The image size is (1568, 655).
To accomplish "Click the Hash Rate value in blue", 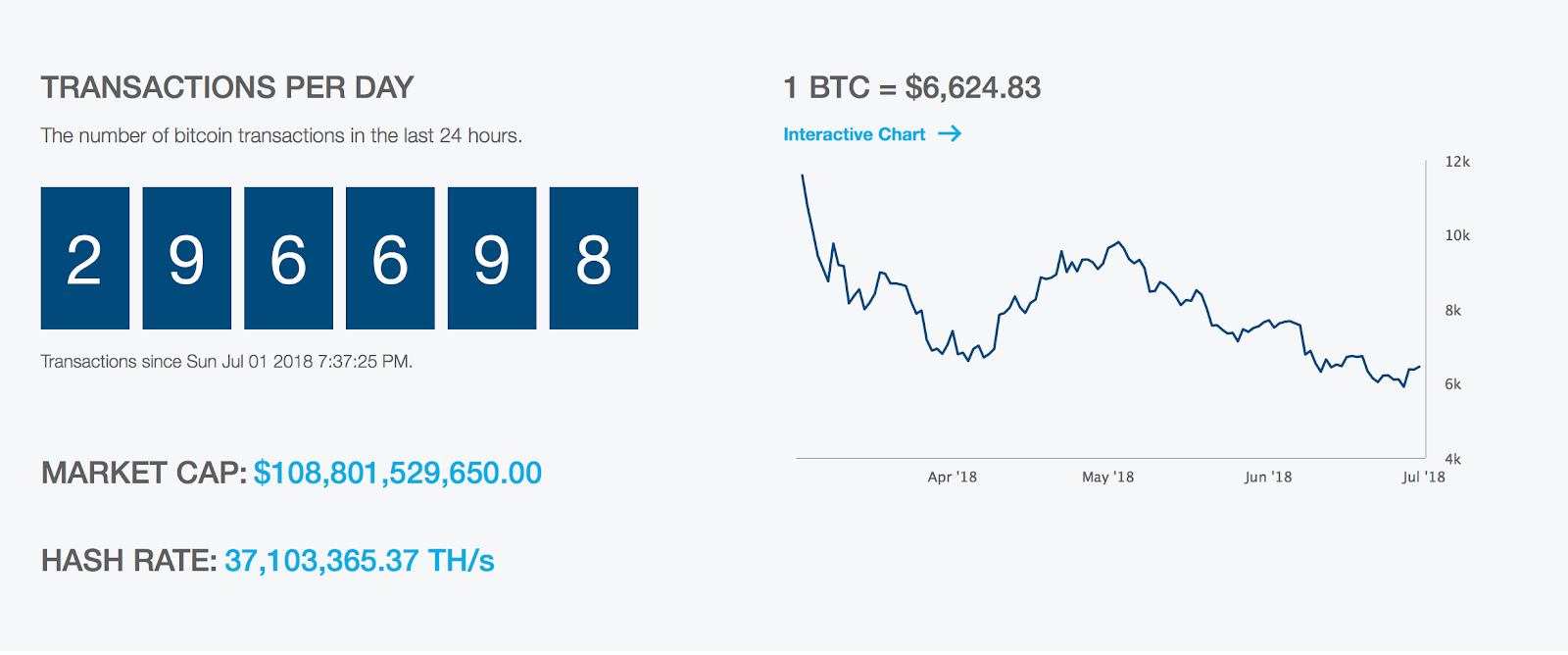I will point(359,561).
